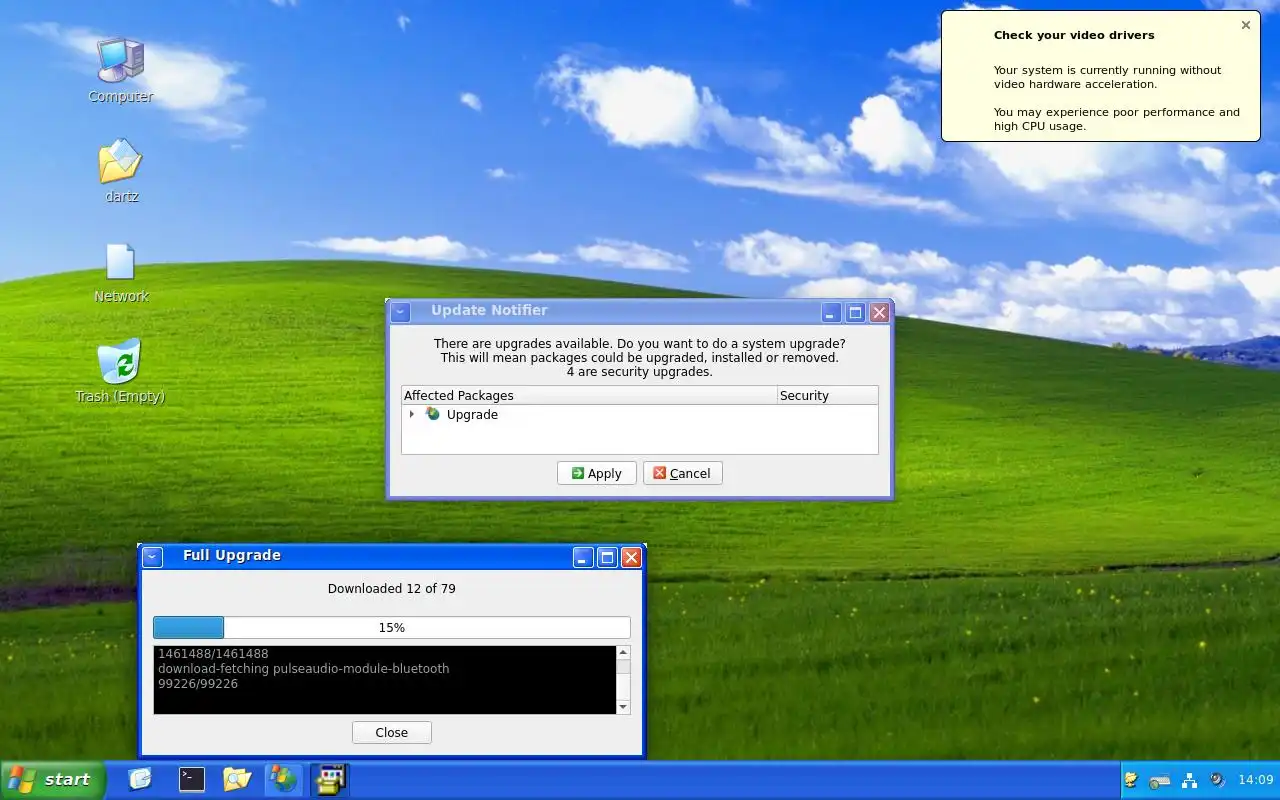Click the keyboard layout tray icon

(x=1160, y=780)
